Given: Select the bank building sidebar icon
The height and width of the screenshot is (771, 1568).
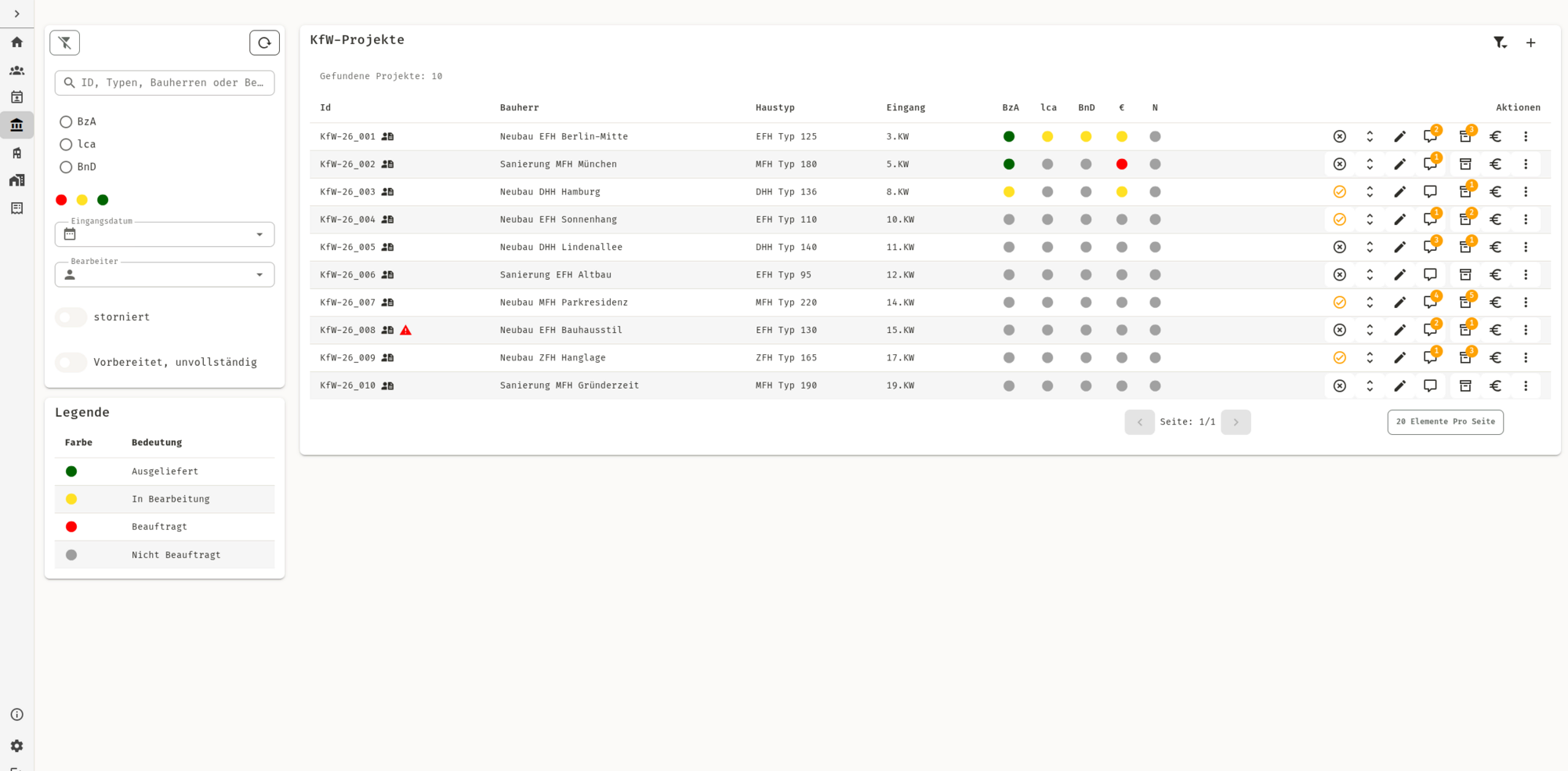Looking at the screenshot, I should (16, 125).
